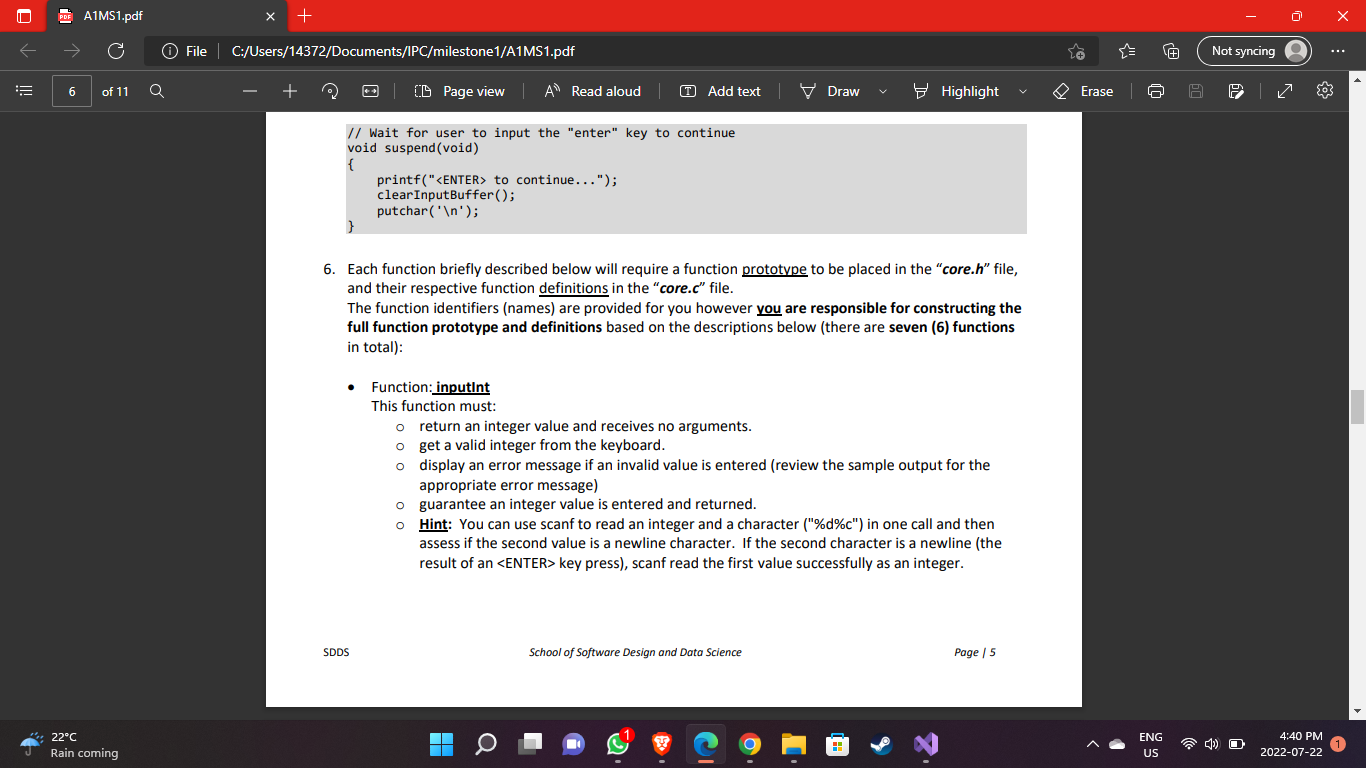The image size is (1366, 768).
Task: Open the browser's More options menu
Action: coord(1337,49)
